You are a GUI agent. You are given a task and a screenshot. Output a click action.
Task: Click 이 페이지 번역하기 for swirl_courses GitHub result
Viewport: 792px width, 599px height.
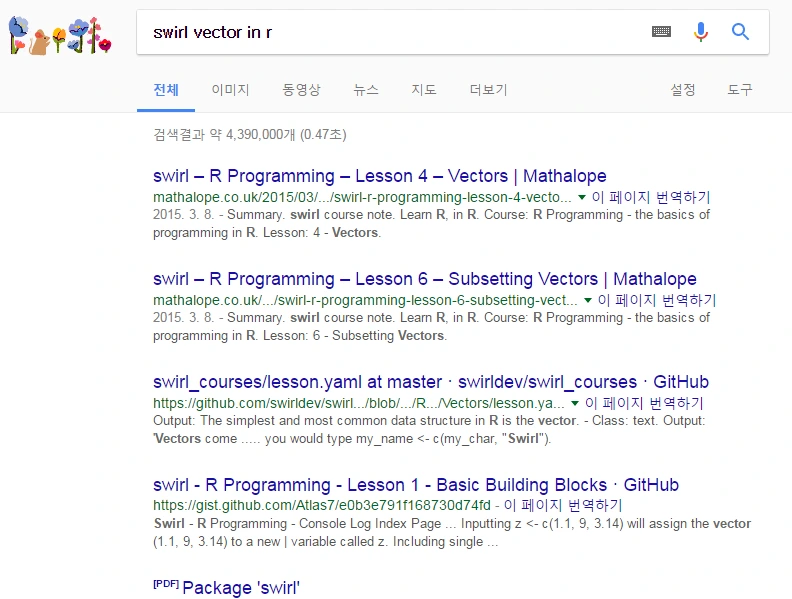[644, 403]
